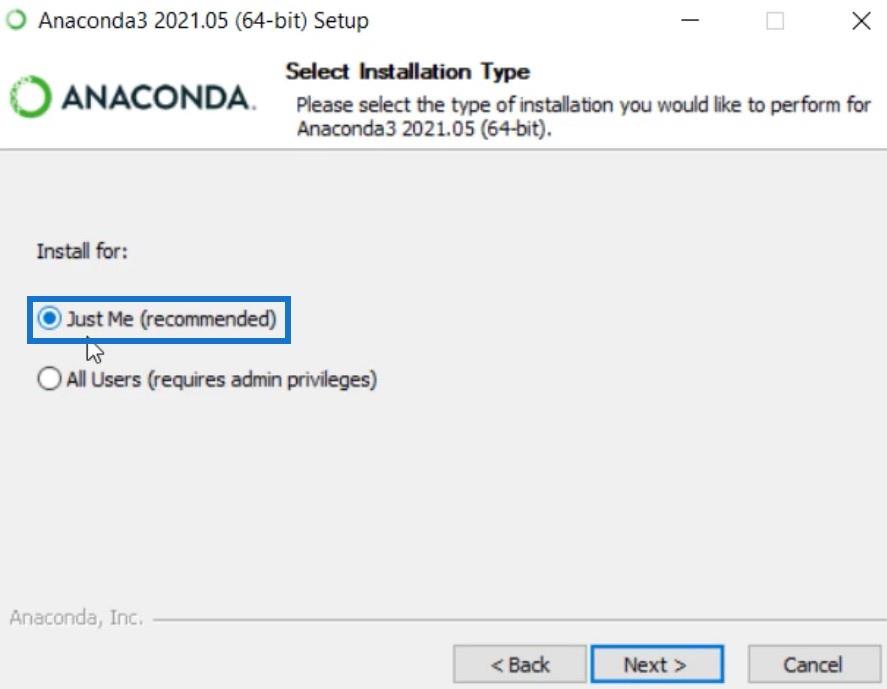Click the "Select Installation Type" heading
Screen dimensions: 887x689
coord(407,72)
